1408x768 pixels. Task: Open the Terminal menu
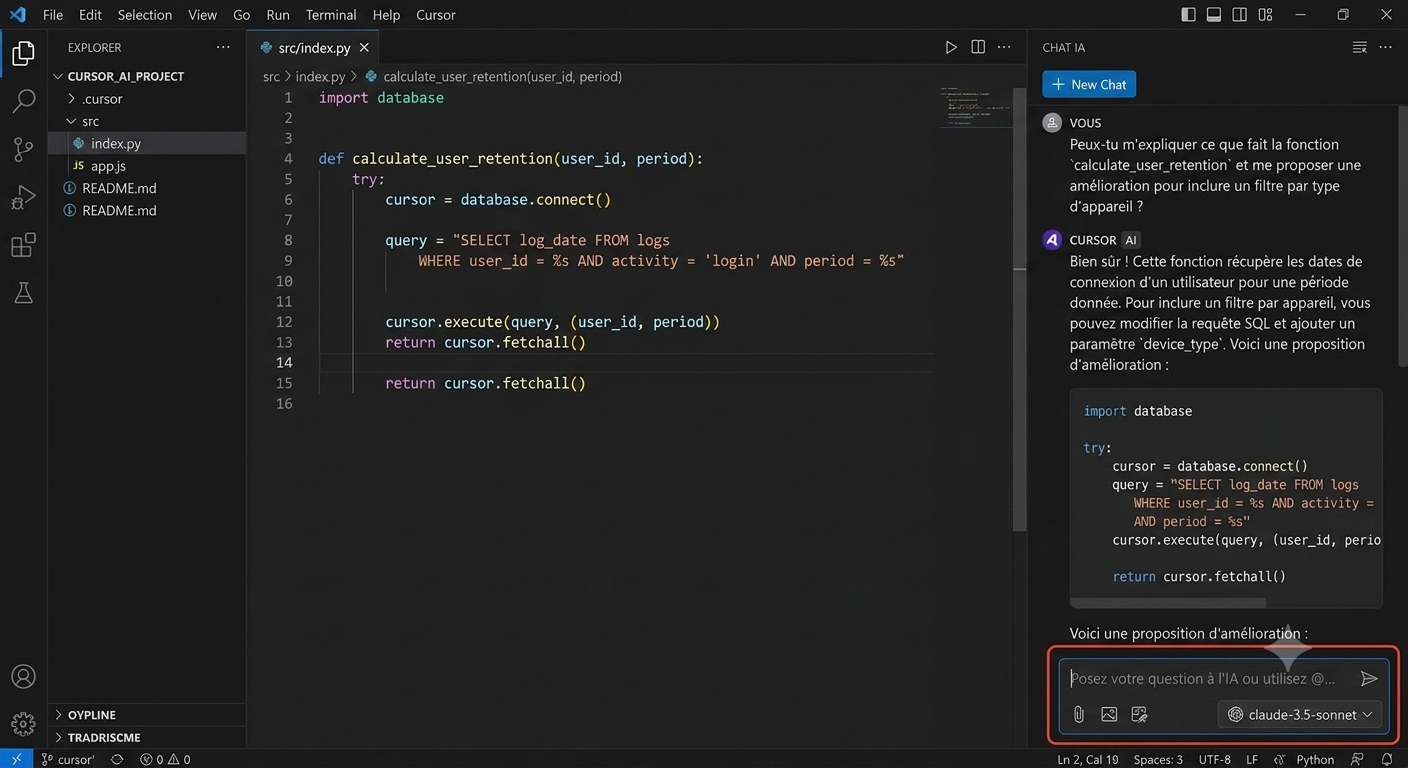pyautogui.click(x=331, y=15)
